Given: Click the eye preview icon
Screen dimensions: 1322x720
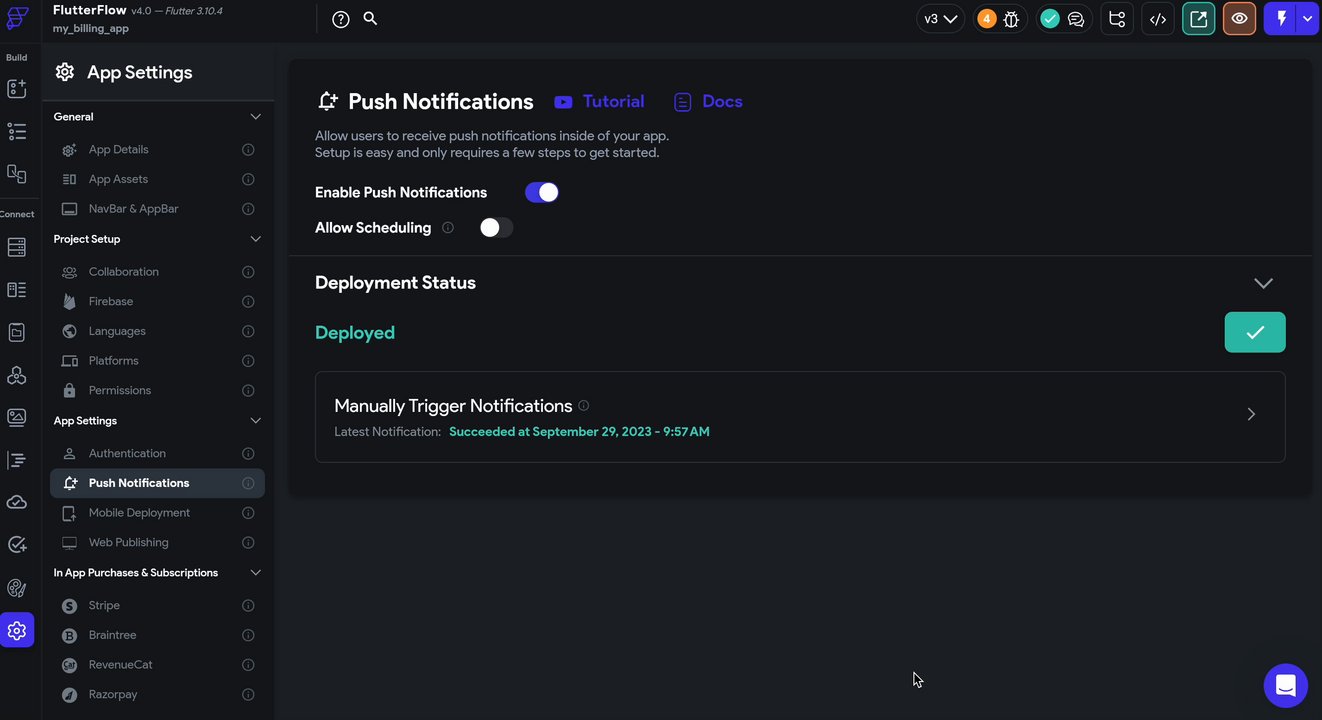Looking at the screenshot, I should point(1239,19).
